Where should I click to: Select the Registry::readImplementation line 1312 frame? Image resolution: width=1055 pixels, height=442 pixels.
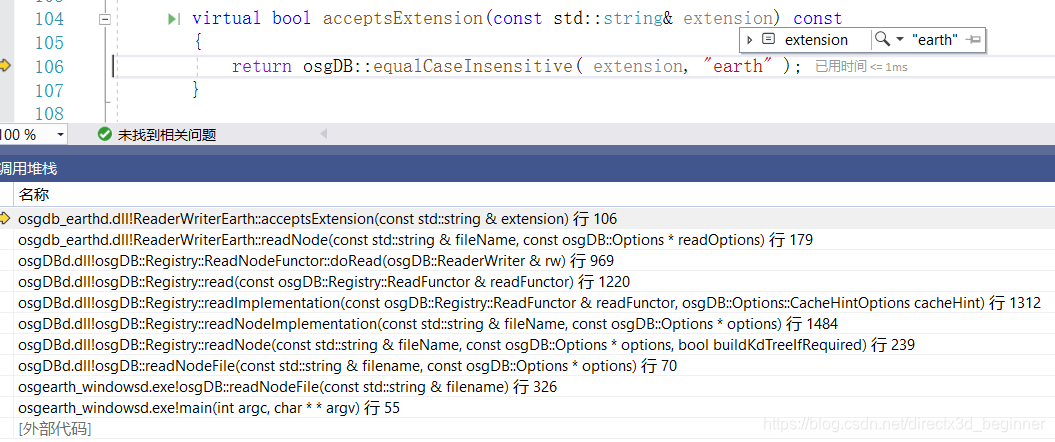[x=528, y=303]
